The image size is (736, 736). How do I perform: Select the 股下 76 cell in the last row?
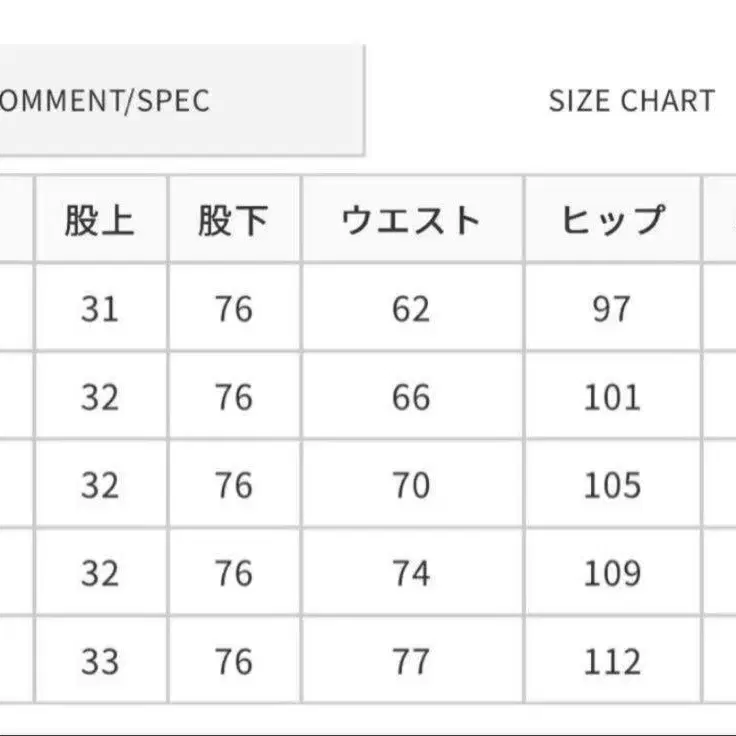pos(233,661)
